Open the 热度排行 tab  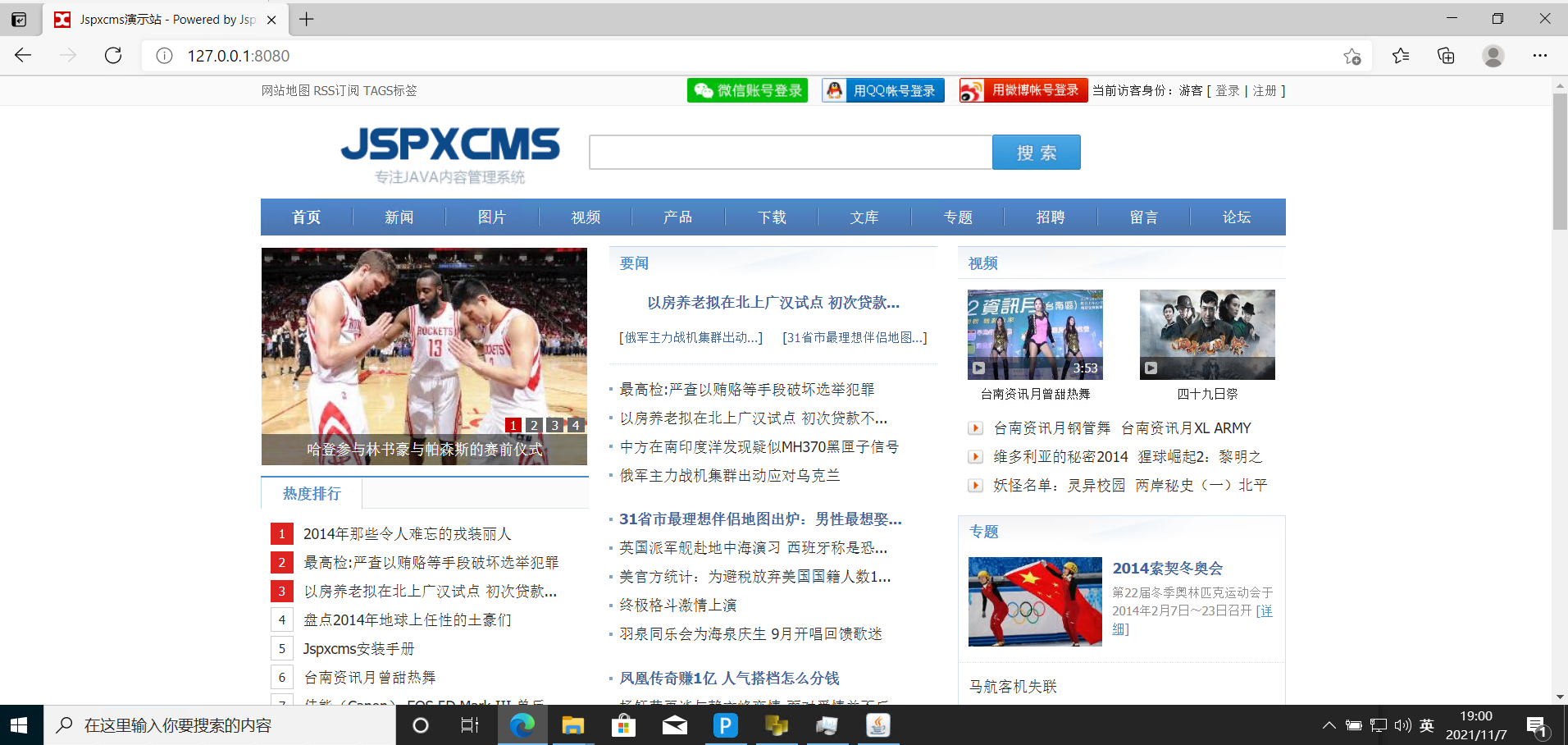pos(312,493)
